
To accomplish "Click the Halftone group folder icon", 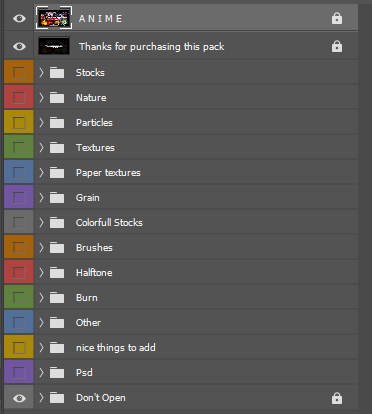I will click(x=57, y=272).
